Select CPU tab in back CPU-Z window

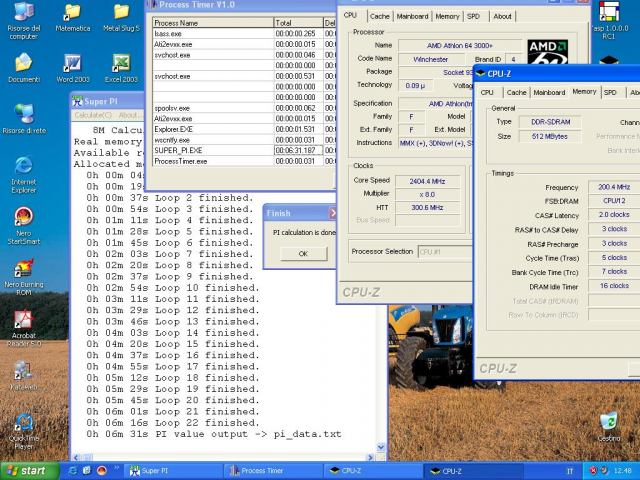(x=350, y=16)
